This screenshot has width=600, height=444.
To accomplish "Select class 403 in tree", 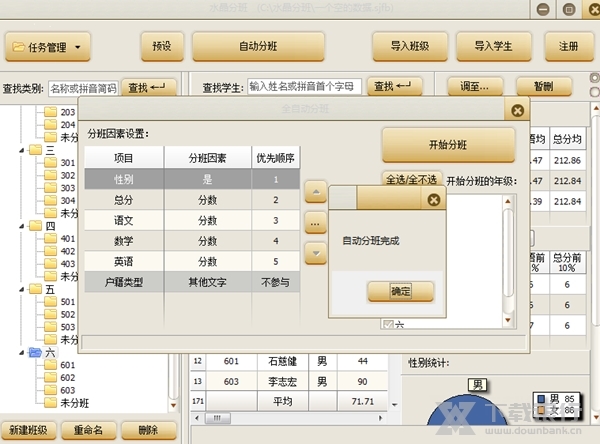I will tap(68, 264).
